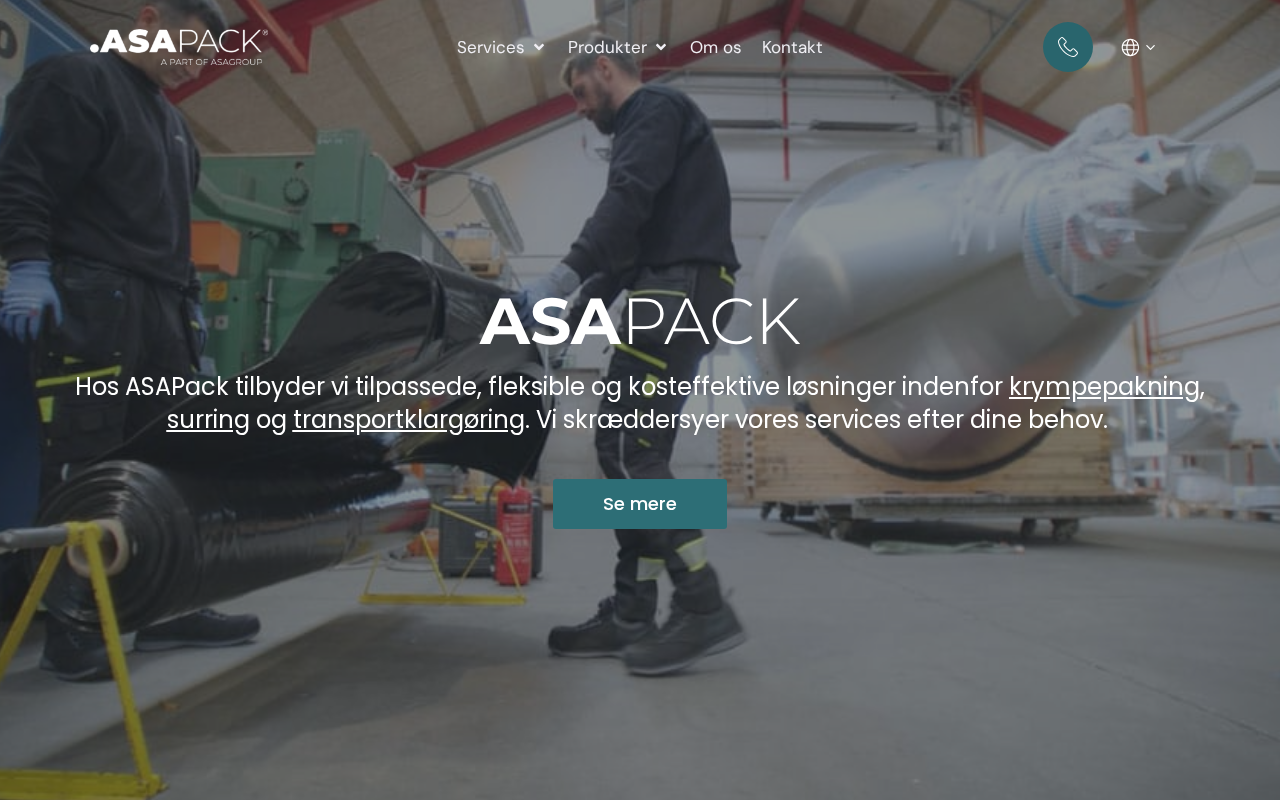Click the Se mere button
The image size is (1280, 800).
tap(640, 504)
